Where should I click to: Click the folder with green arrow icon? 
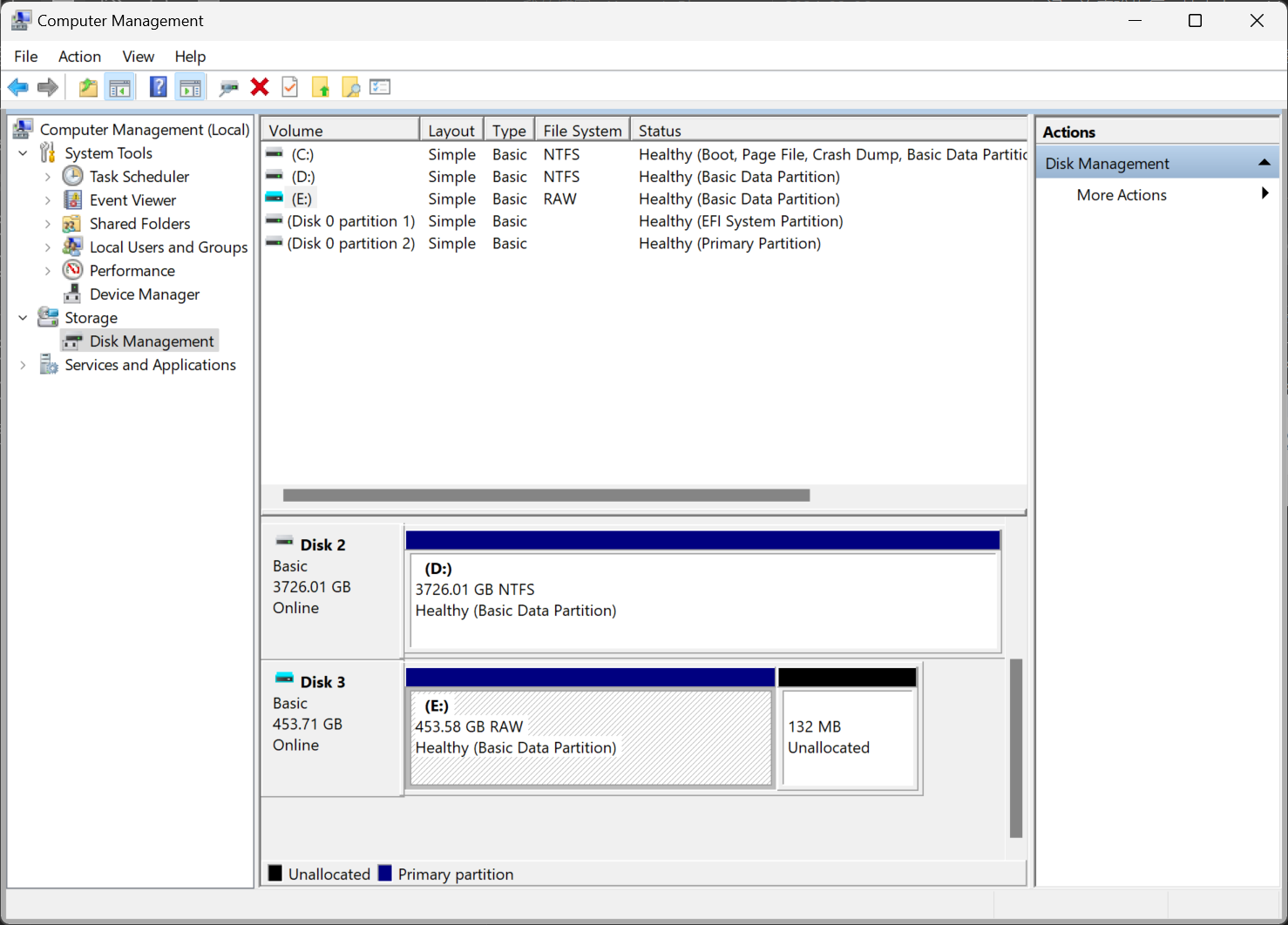[321, 87]
